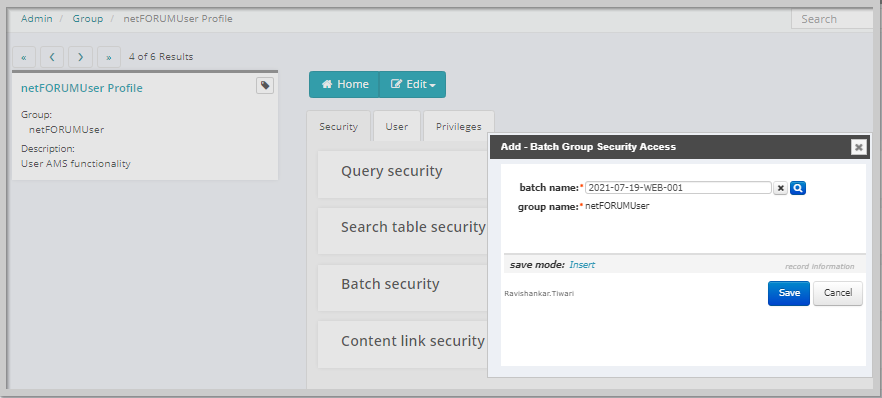Viewport: 882px width, 398px height.
Task: Click the 'User AMS functionality' description text
Action: click(75, 164)
